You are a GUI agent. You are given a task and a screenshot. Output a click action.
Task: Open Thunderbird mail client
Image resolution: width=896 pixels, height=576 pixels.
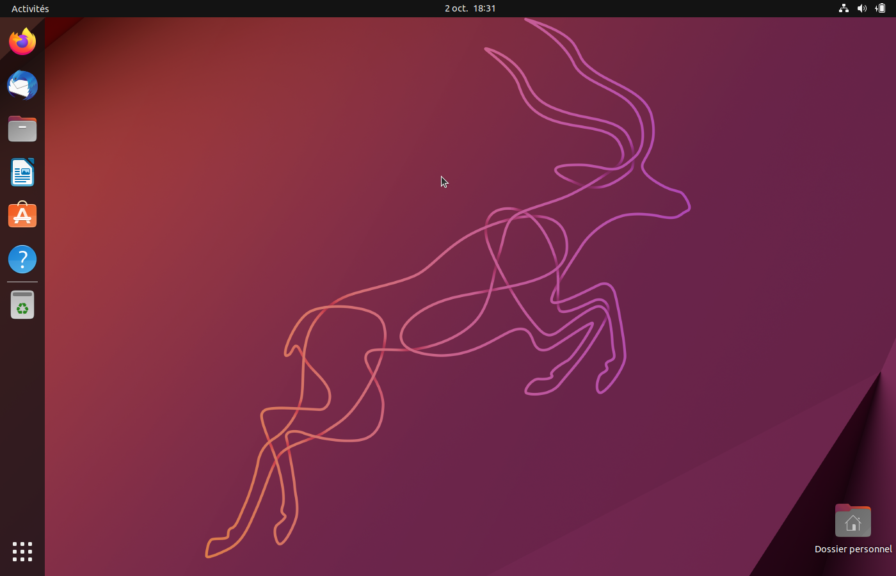(x=22, y=86)
